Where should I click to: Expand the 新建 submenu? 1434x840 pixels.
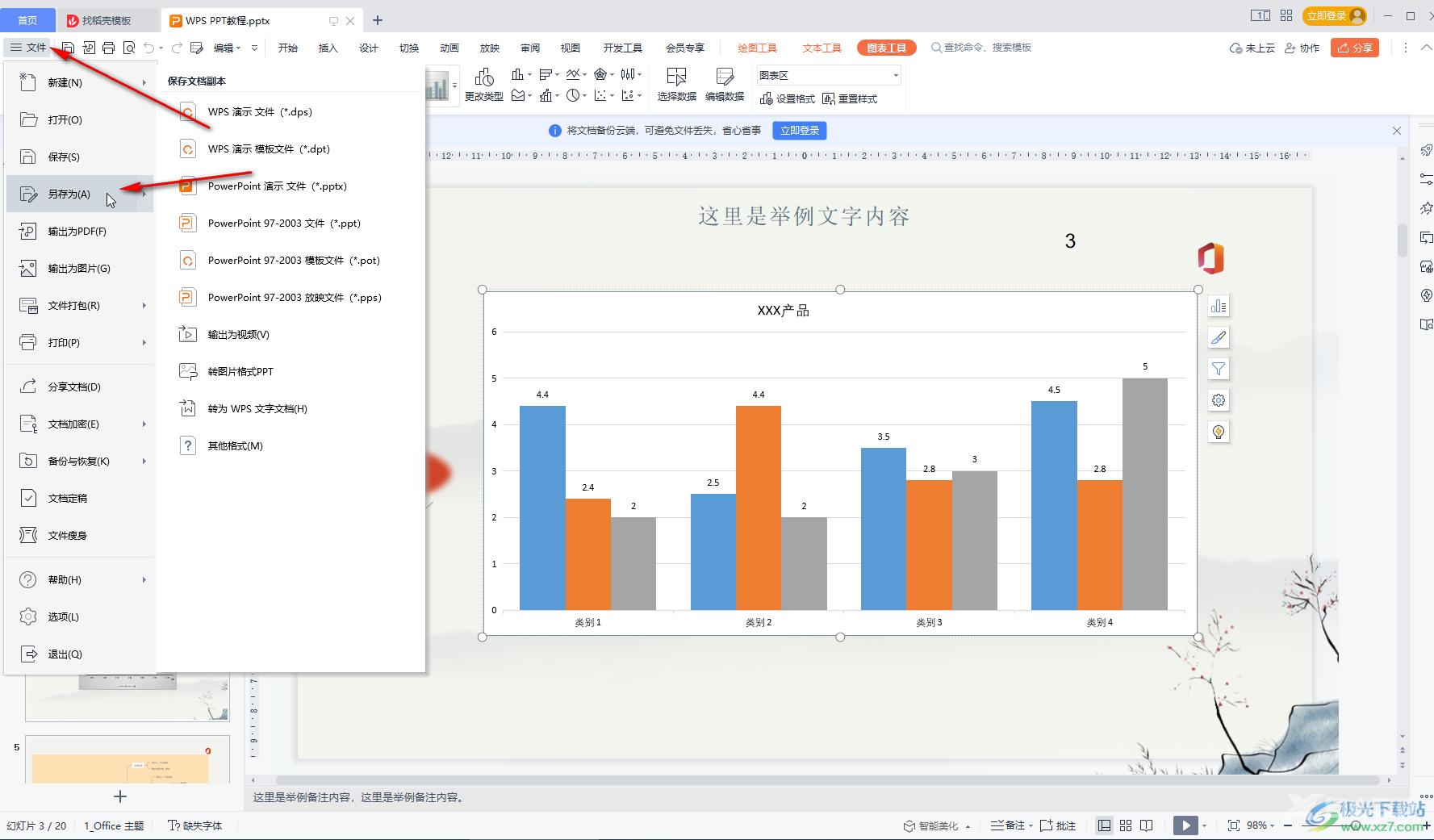144,83
